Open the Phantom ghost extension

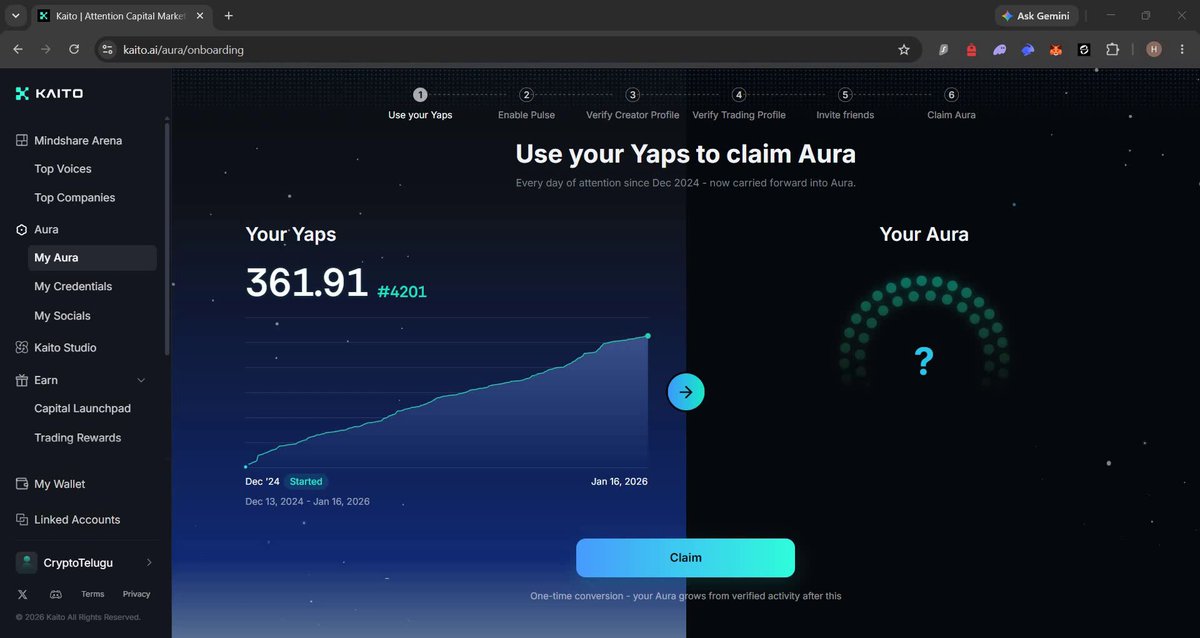point(999,49)
